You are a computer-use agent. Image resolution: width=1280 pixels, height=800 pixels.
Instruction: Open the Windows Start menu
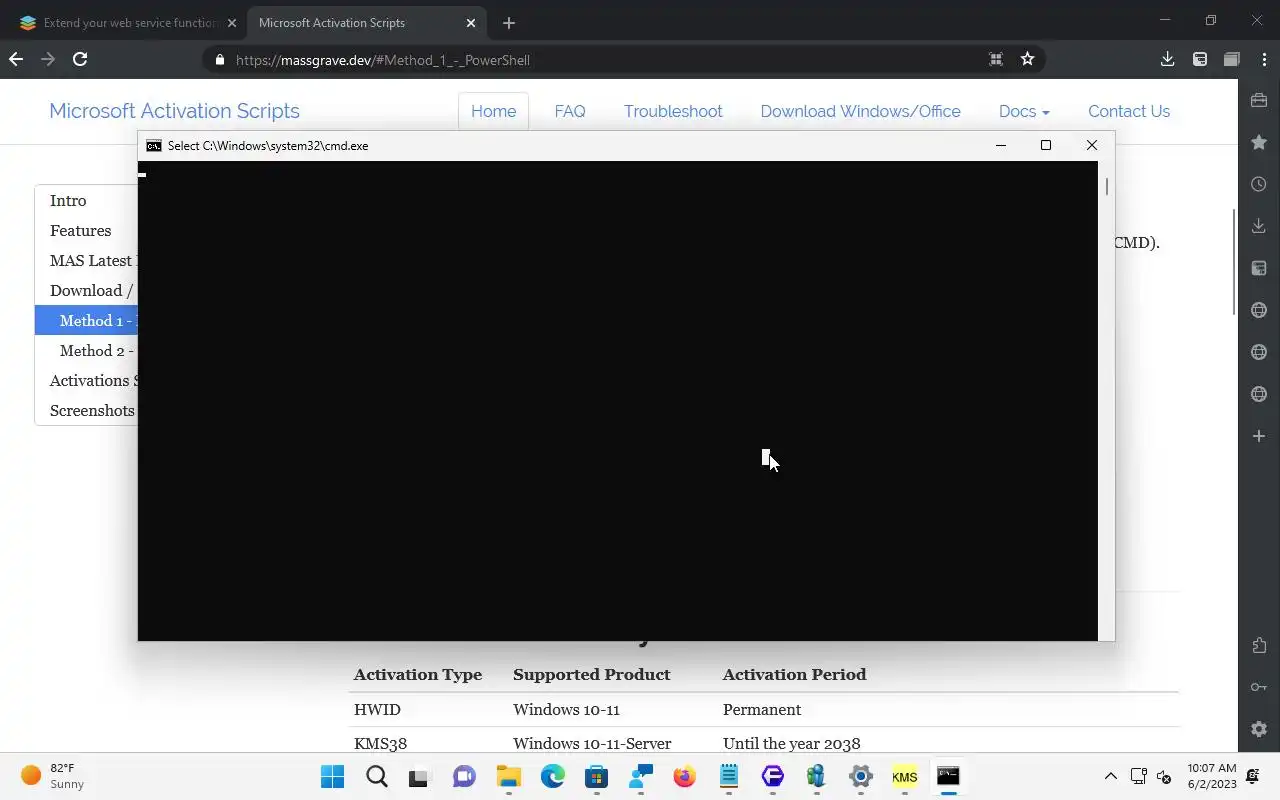[x=332, y=776]
